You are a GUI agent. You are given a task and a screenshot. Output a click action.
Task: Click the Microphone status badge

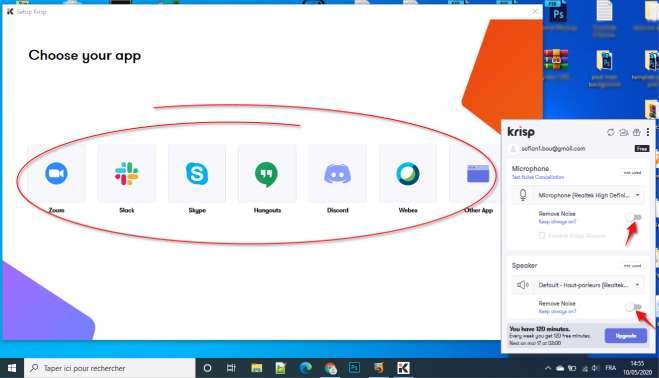point(632,173)
